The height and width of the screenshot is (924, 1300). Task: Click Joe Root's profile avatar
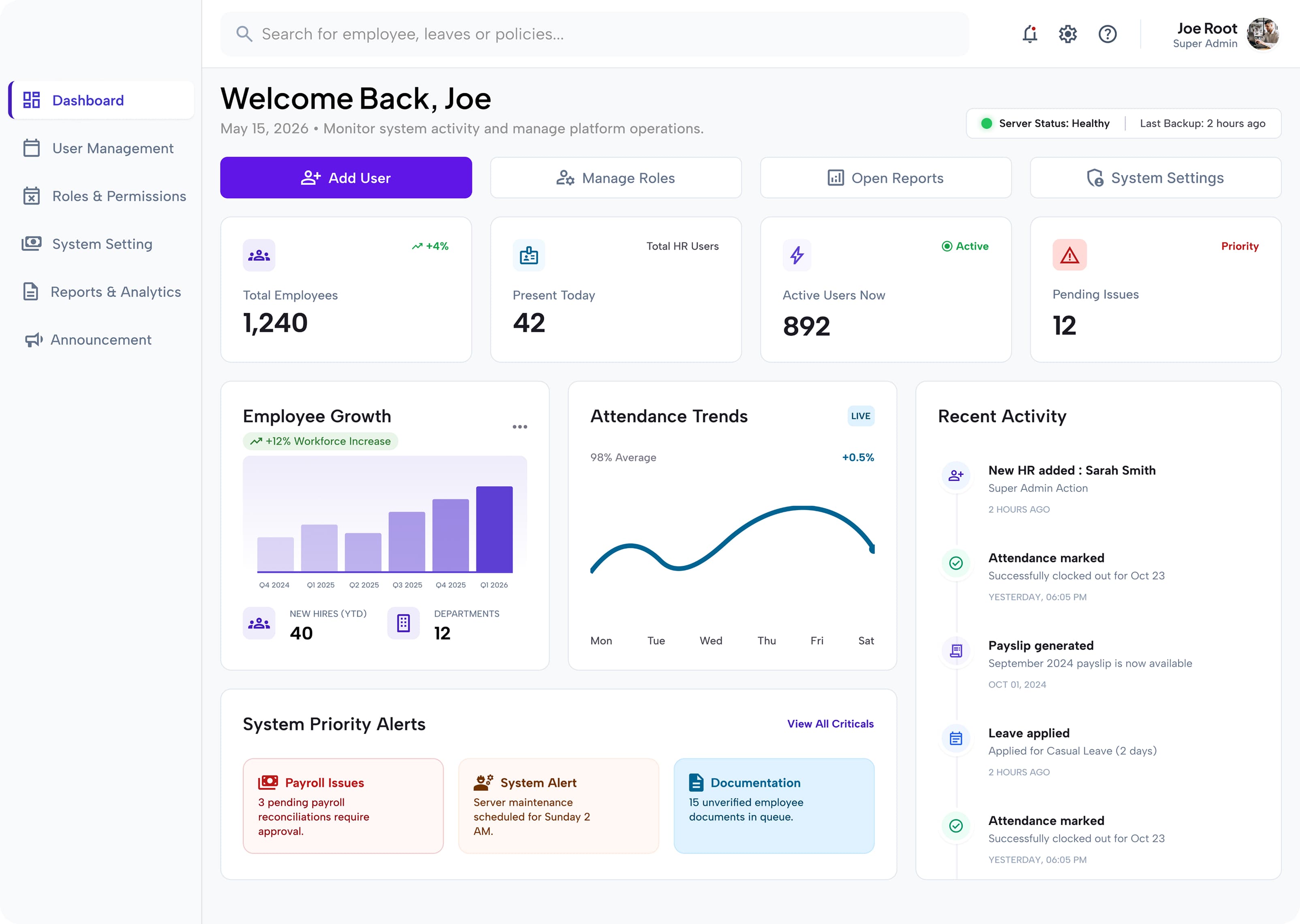click(1263, 34)
